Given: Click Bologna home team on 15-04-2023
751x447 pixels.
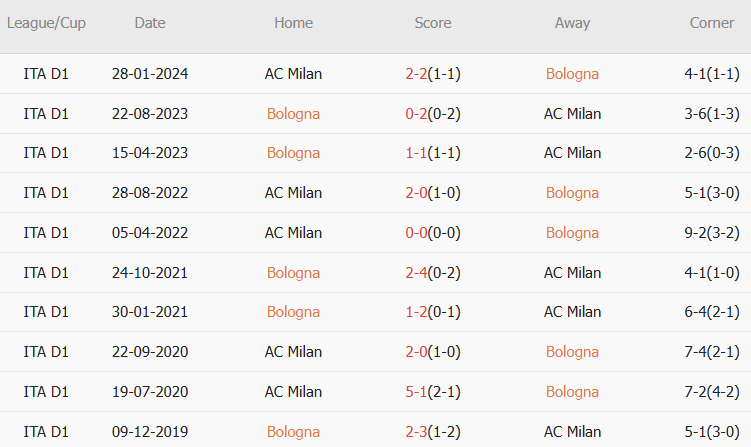Looking at the screenshot, I should [x=293, y=153].
